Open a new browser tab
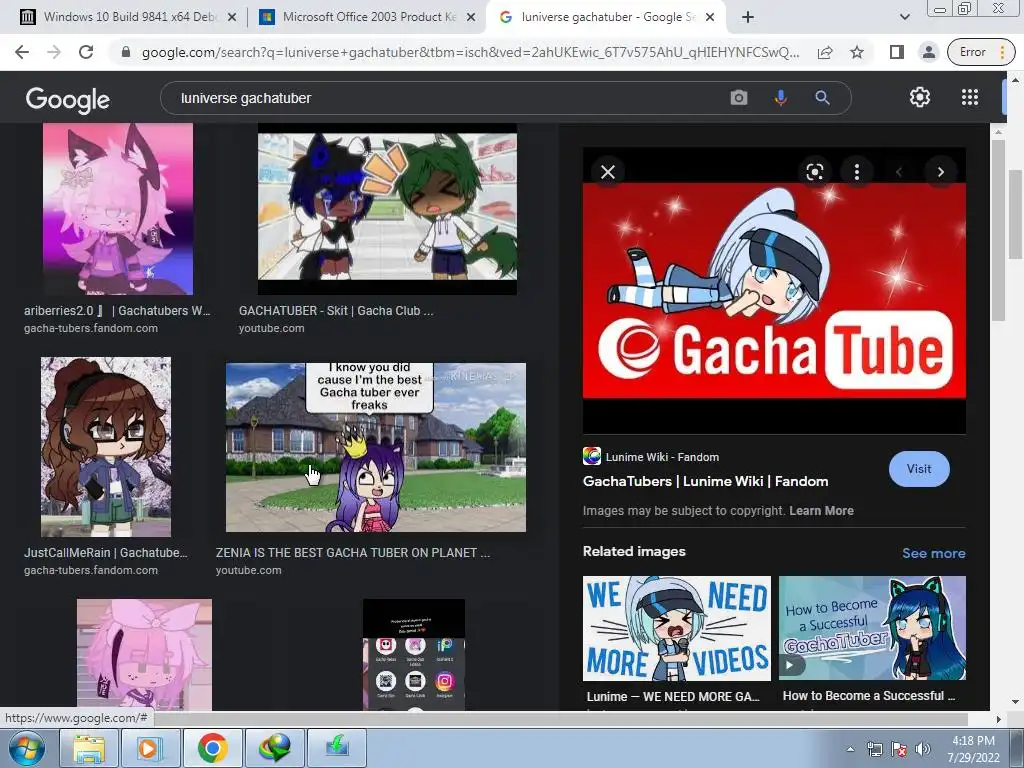Viewport: 1024px width, 768px height. [748, 17]
